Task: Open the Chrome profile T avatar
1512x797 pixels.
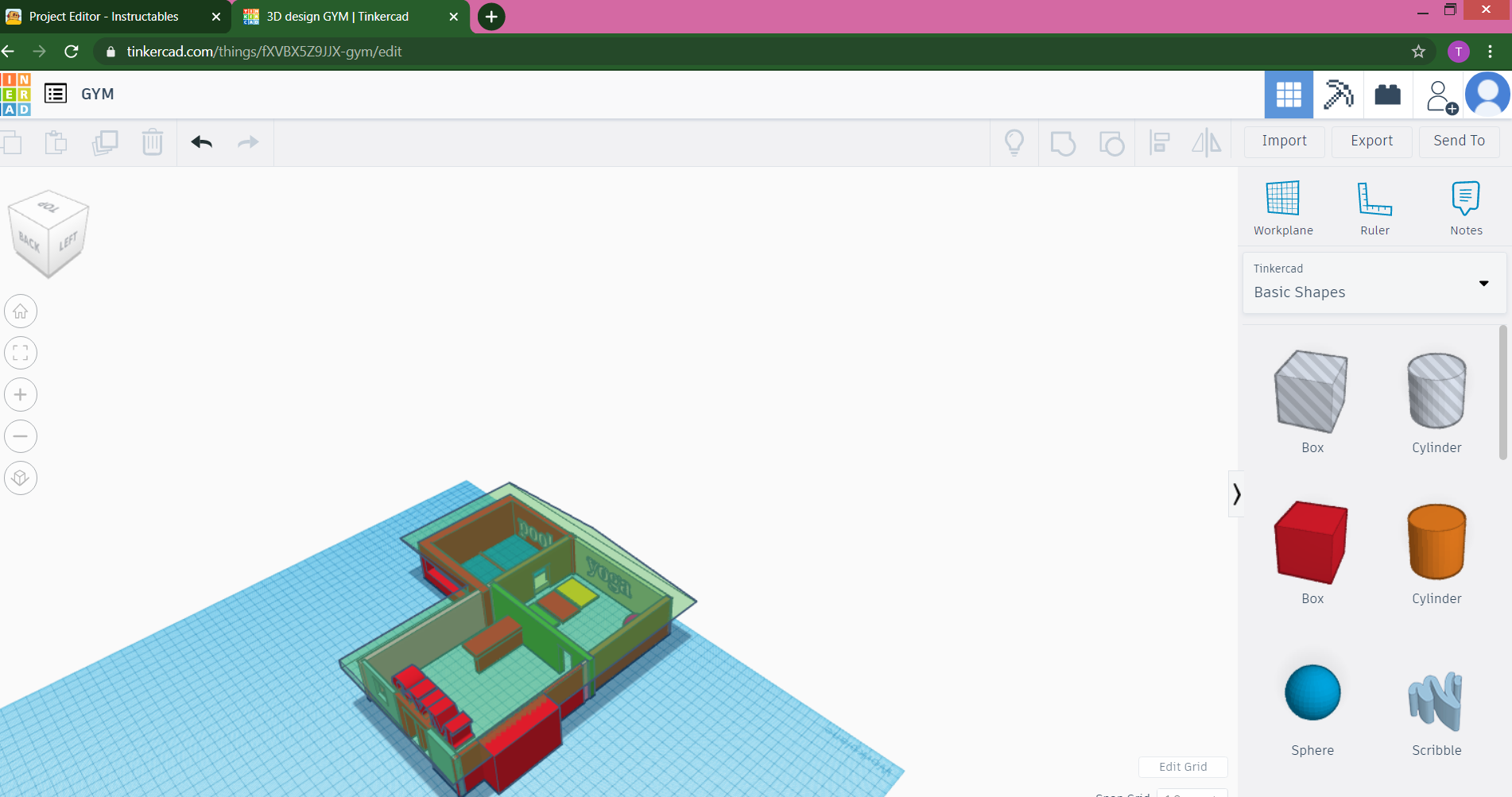Action: (x=1458, y=52)
